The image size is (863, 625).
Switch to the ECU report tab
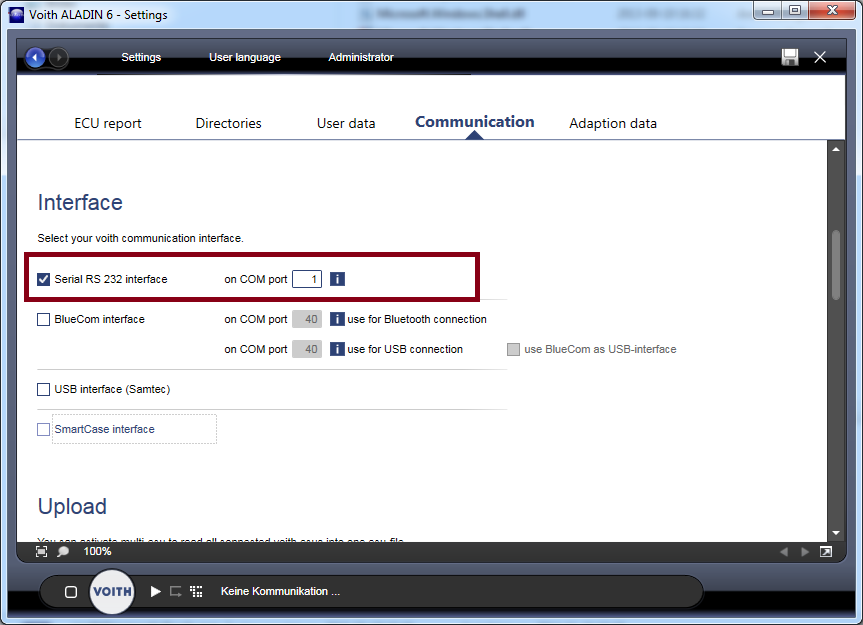(x=108, y=123)
